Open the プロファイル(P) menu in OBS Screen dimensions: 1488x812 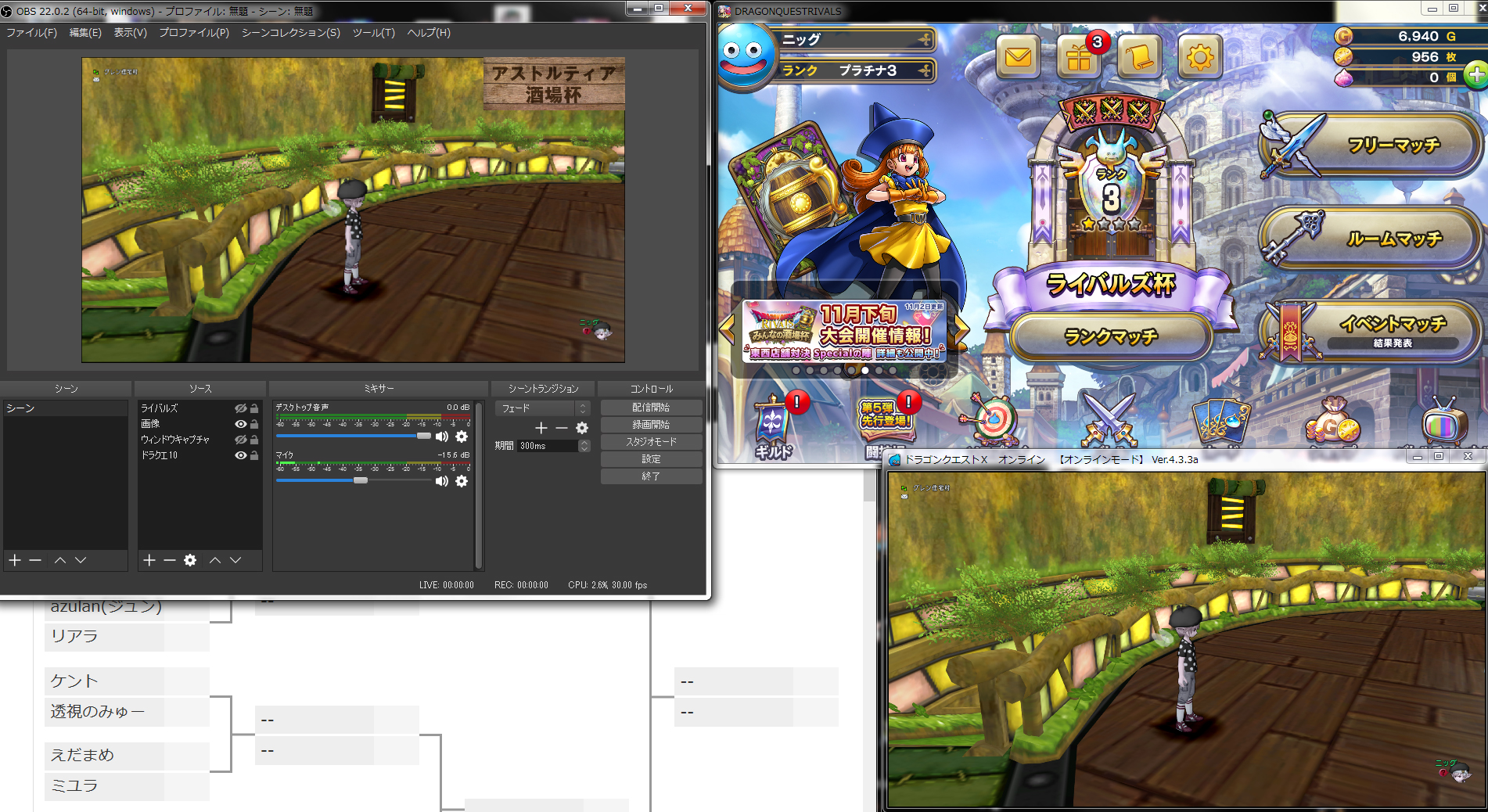pos(194,33)
